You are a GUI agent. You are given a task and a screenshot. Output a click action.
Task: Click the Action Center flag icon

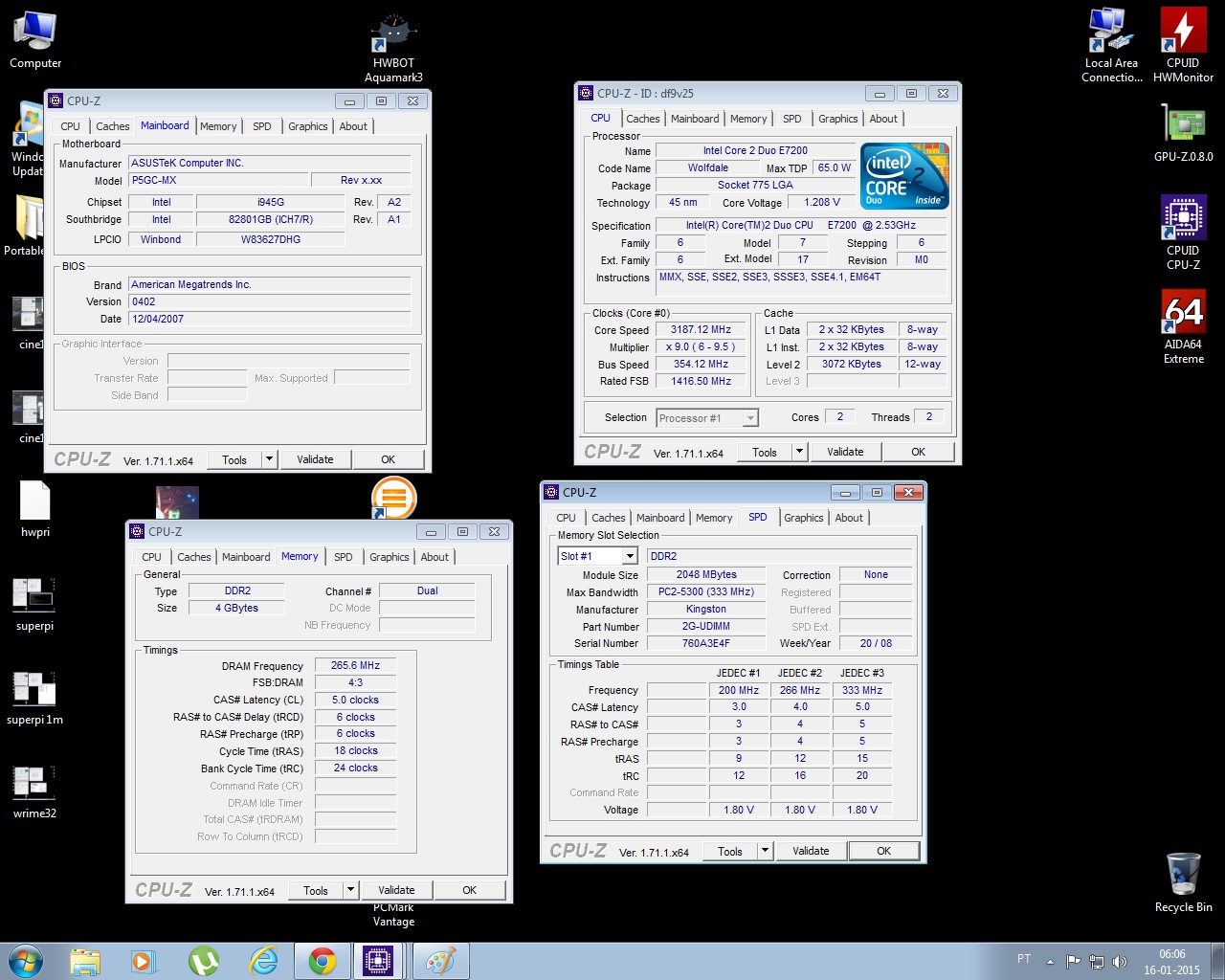pos(1073,961)
